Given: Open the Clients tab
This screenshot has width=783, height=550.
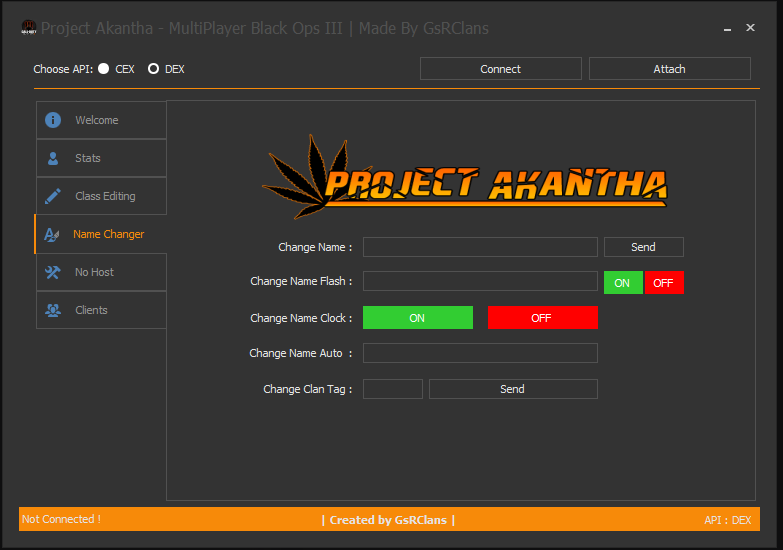Looking at the screenshot, I should (101, 310).
